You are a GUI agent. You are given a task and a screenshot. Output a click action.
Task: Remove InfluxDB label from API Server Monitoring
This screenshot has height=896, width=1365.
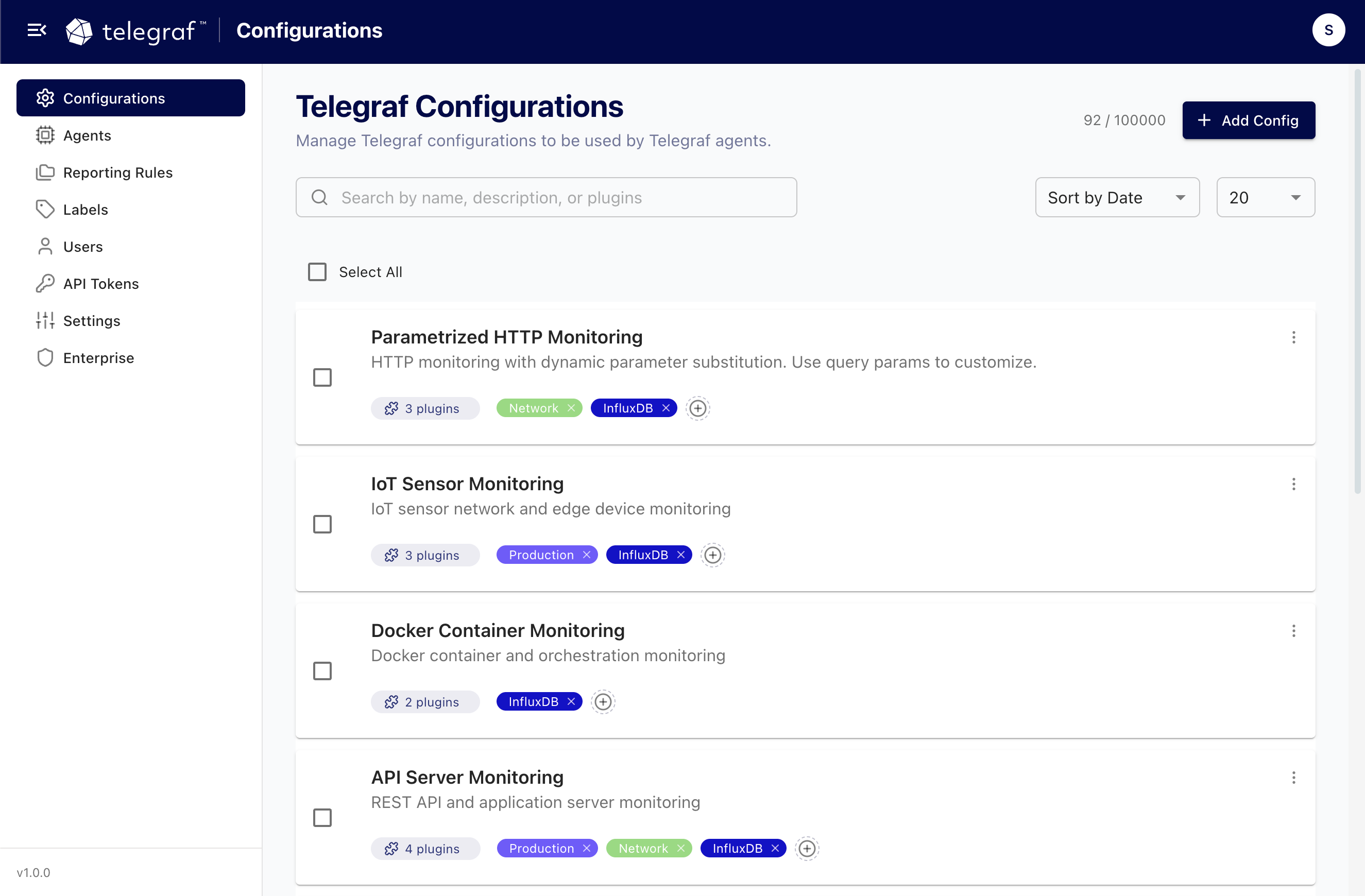click(775, 849)
